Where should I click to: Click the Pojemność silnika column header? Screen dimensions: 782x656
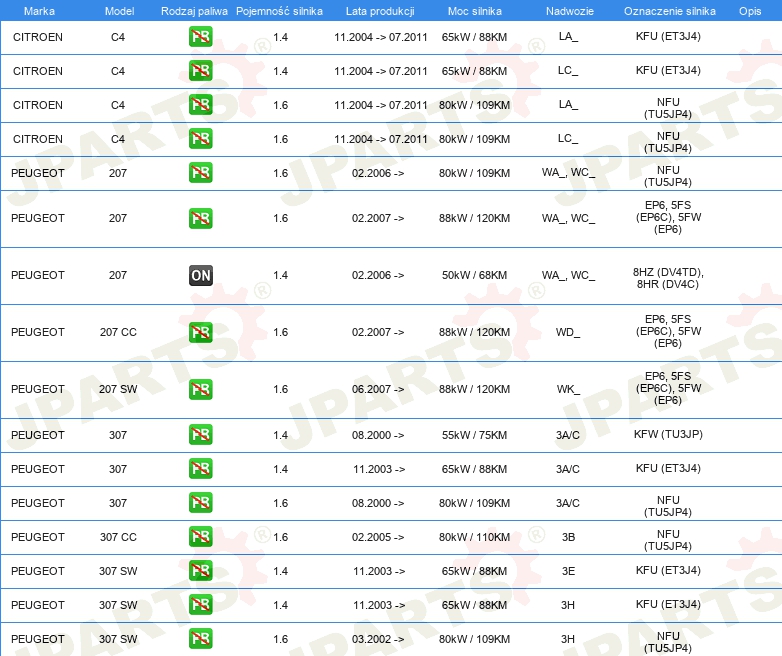point(279,11)
